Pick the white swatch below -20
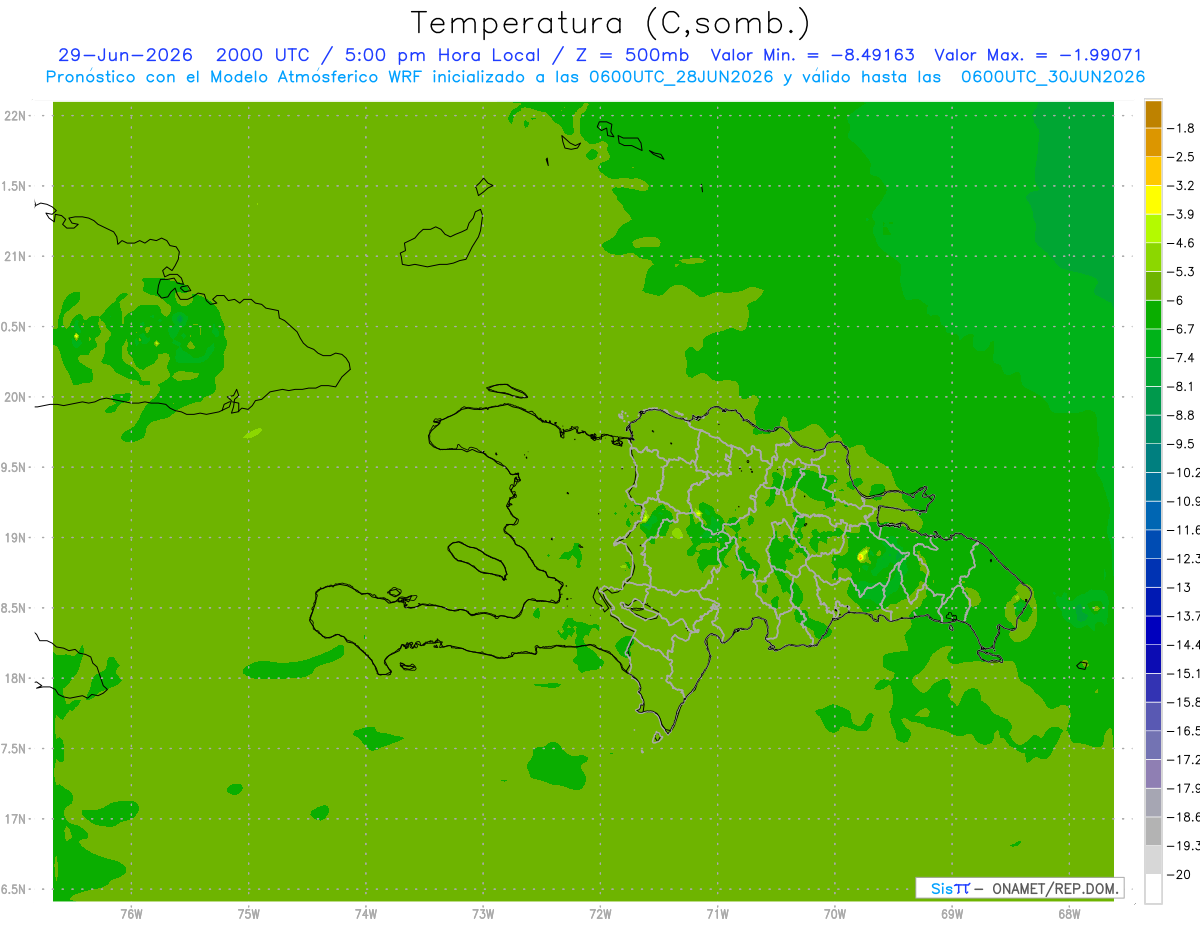The width and height of the screenshot is (1200, 927). (1153, 888)
